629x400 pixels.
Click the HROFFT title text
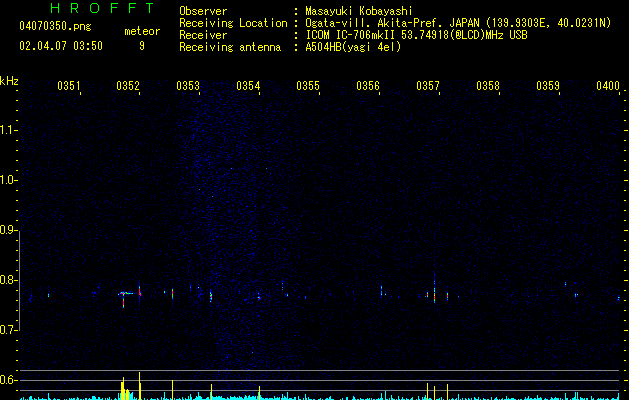pyautogui.click(x=102, y=8)
